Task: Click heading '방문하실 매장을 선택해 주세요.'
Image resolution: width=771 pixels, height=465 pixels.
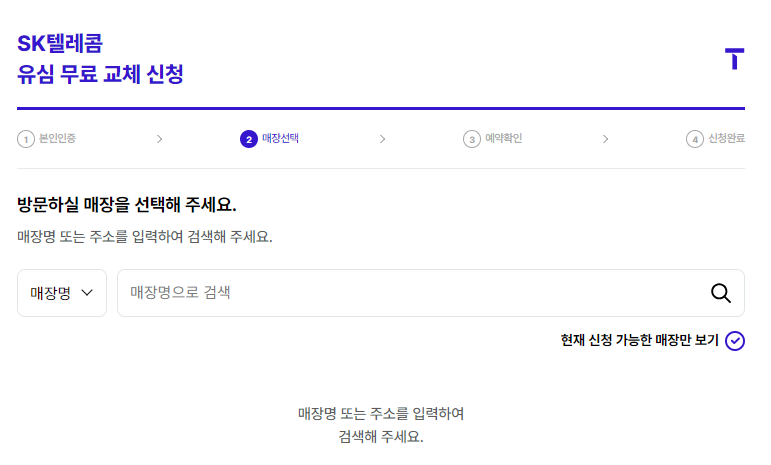Action: click(127, 204)
